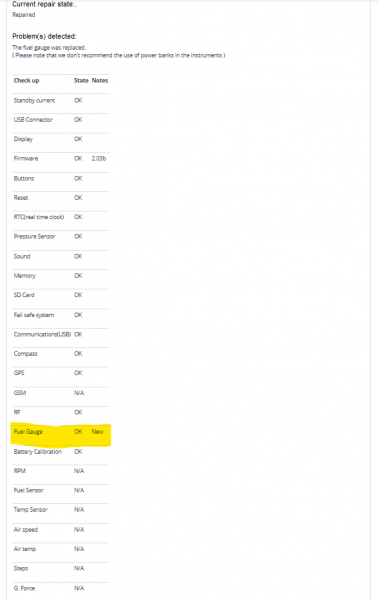Click the SD Card row label
Viewport: 378px width, 600px height.
[24, 295]
